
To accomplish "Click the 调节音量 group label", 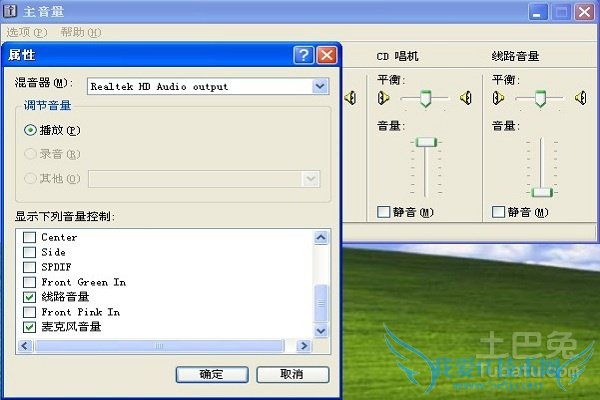I will point(47,105).
